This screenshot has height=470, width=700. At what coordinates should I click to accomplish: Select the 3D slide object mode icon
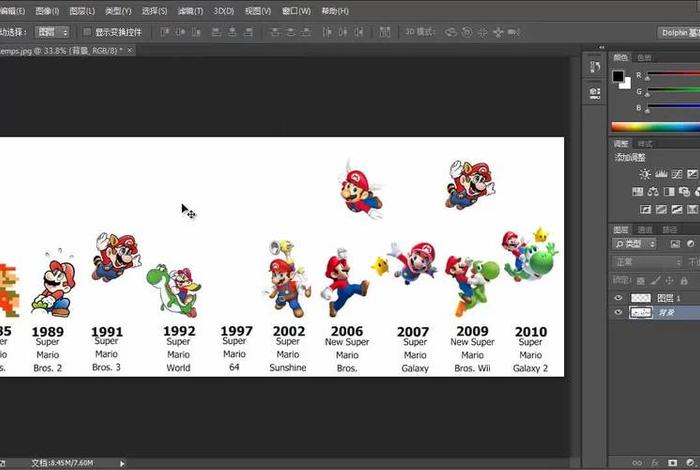(x=498, y=32)
